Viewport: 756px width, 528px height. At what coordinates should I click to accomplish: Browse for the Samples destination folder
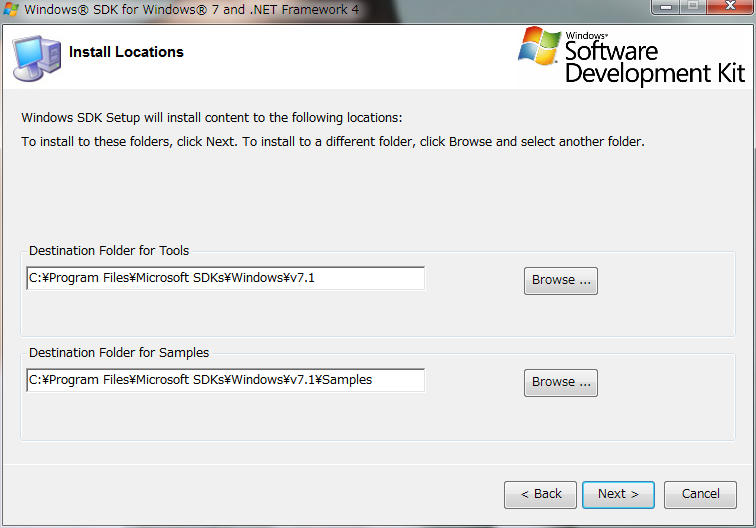click(561, 383)
